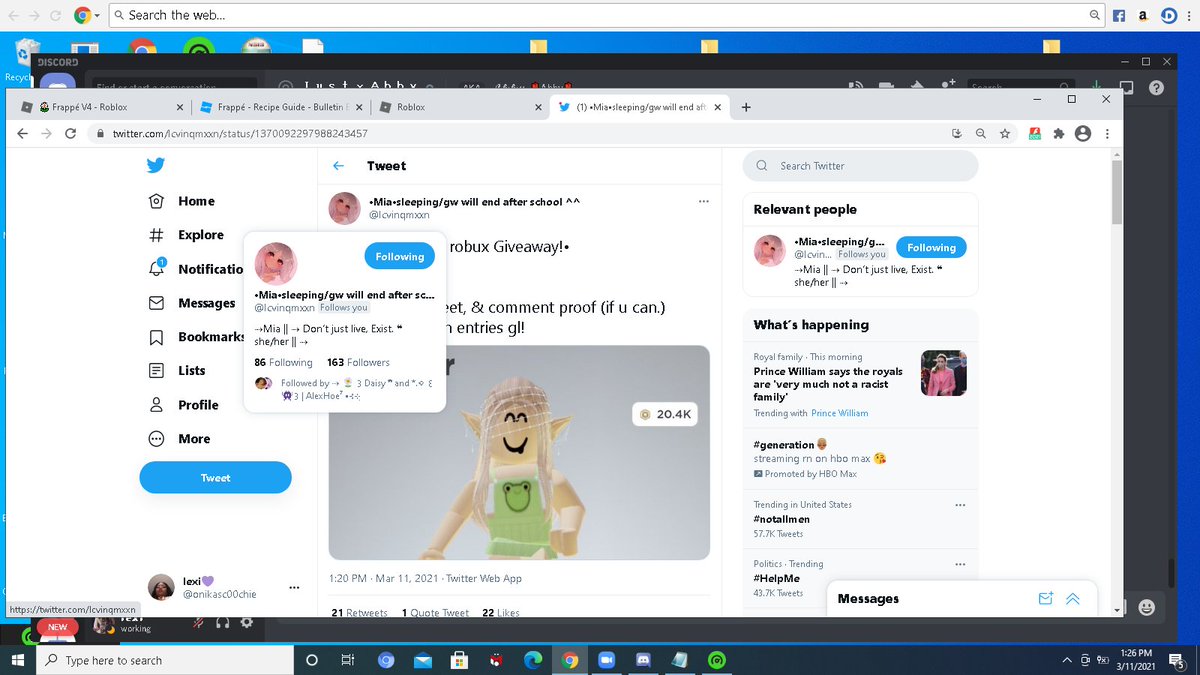Click the Prince William trending link
Image resolution: width=1200 pixels, height=675 pixels.
pyautogui.click(x=839, y=413)
